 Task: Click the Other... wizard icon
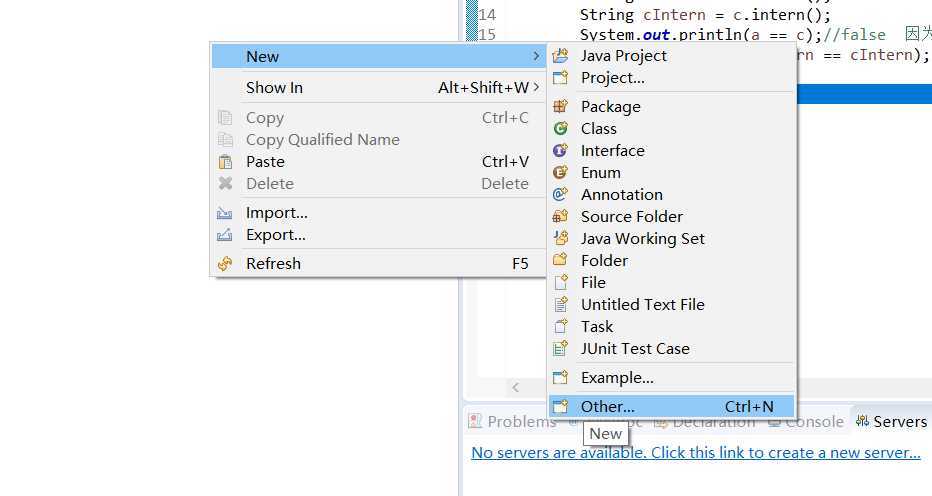pos(561,407)
